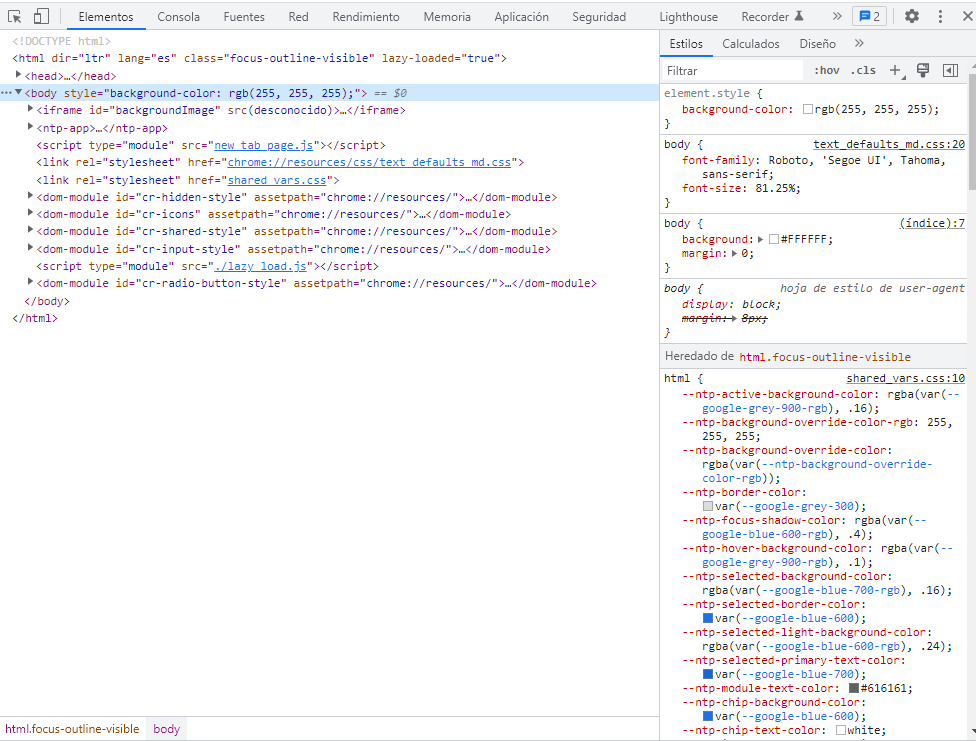Viewport: 976px width, 741px height.
Task: Switch to the Consola tab
Action: coord(178,17)
